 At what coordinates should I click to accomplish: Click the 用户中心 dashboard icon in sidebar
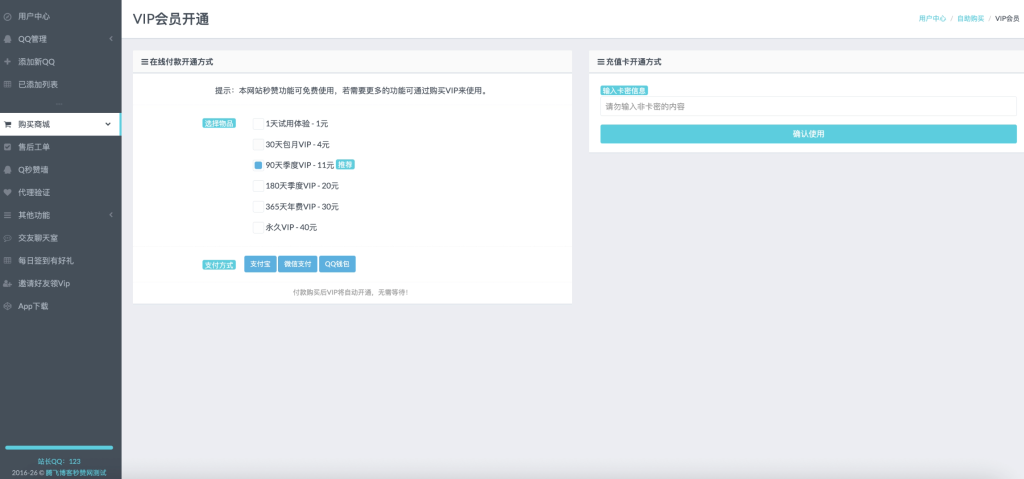click(8, 16)
